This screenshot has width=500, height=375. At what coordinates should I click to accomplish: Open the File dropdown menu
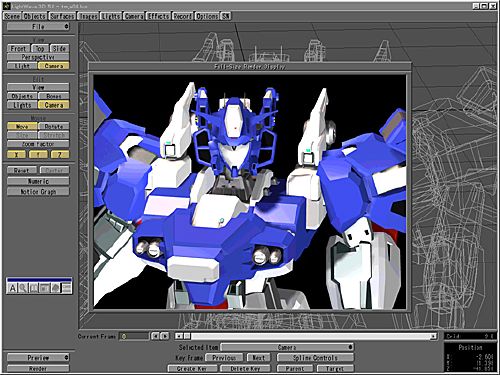[x=38, y=26]
